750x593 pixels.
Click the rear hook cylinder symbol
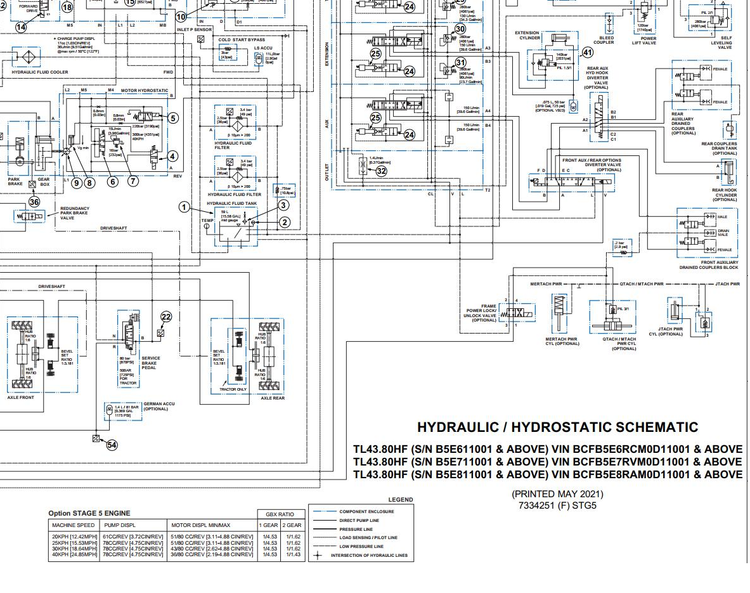tap(728, 173)
